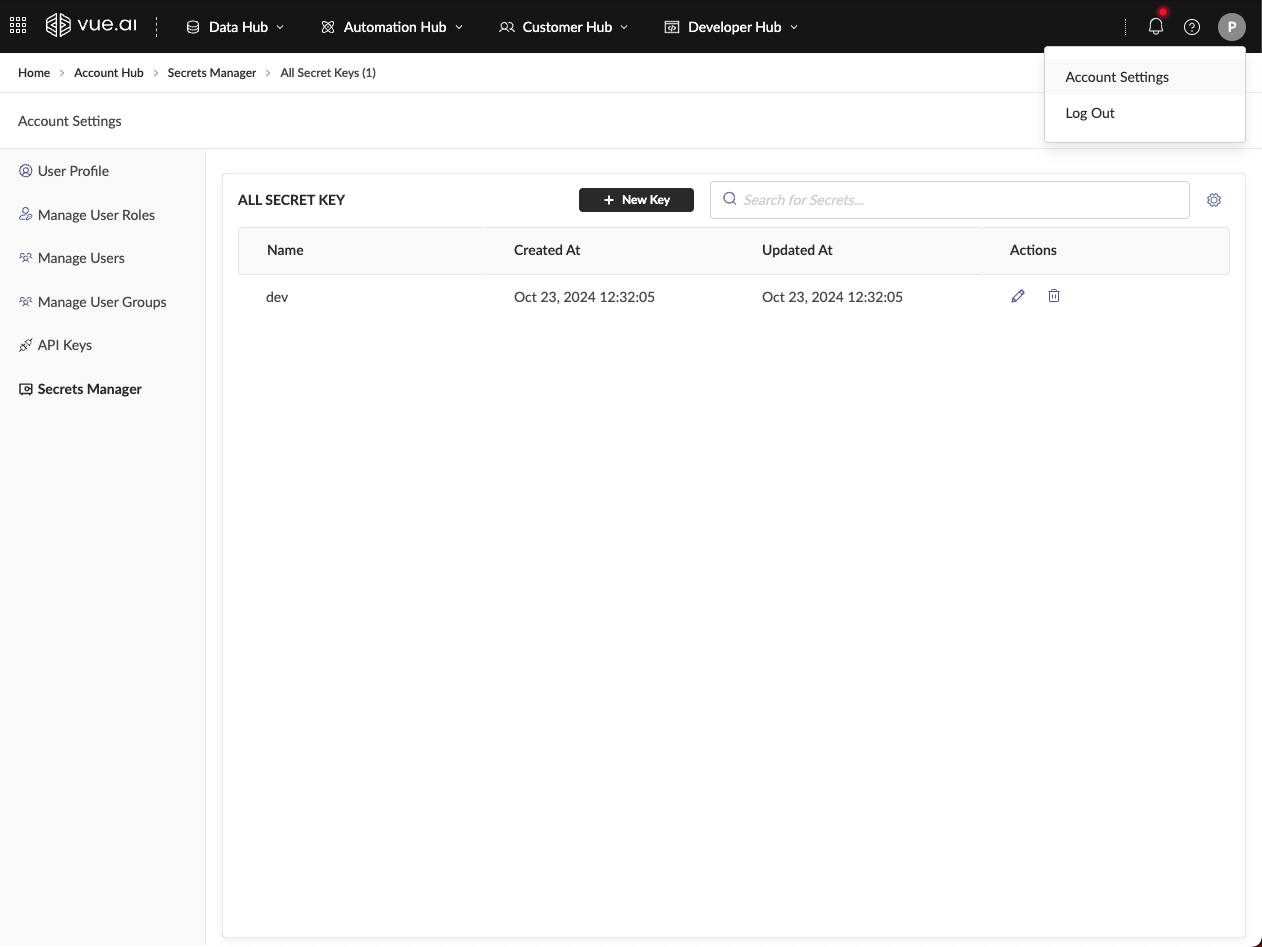Open the Customer Hub dropdown

pos(564,27)
